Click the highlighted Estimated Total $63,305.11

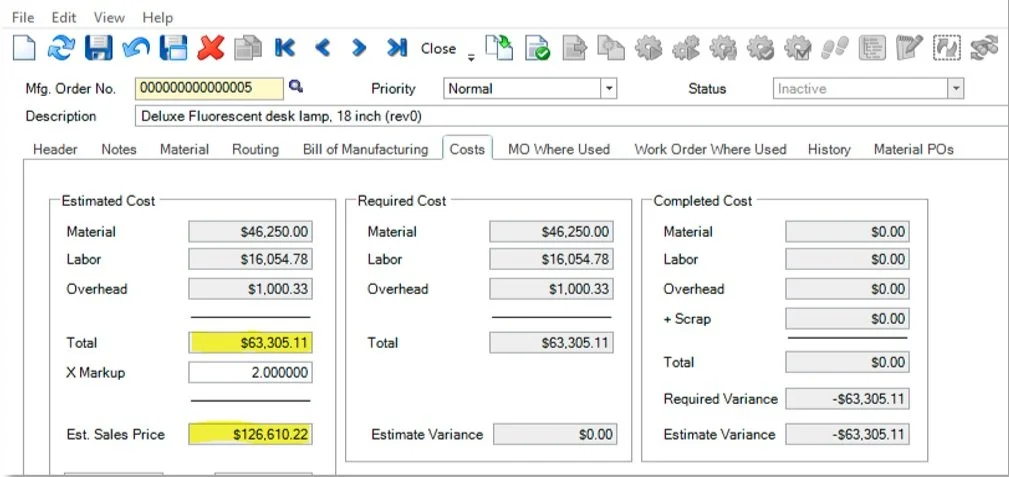(x=250, y=343)
